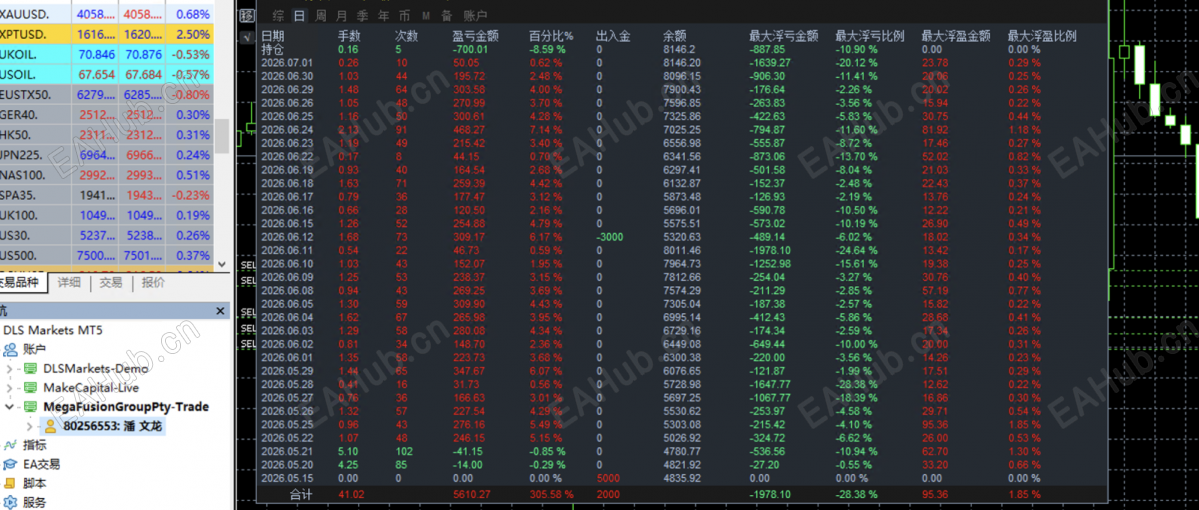
Task: Expand the DLSMarkets-Demo tree node
Action: pos(9,369)
